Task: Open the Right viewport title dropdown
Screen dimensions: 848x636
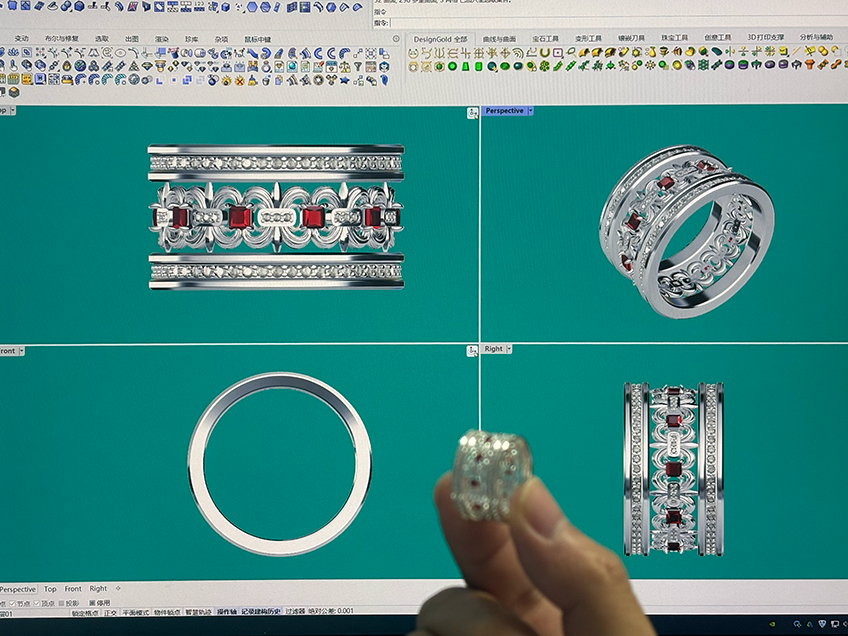Action: (x=509, y=349)
